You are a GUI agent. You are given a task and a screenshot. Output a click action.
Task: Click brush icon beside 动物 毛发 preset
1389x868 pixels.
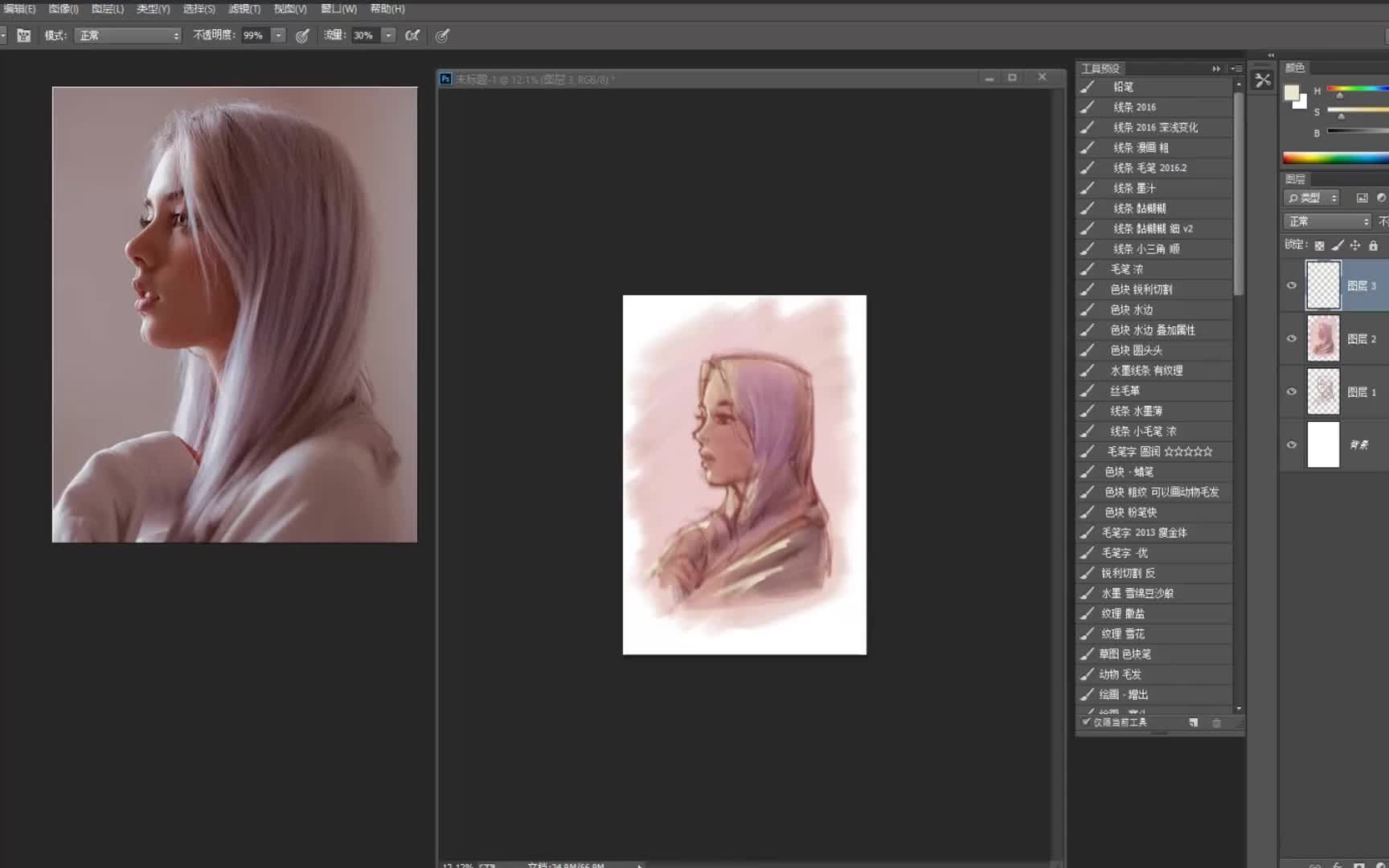[1087, 674]
